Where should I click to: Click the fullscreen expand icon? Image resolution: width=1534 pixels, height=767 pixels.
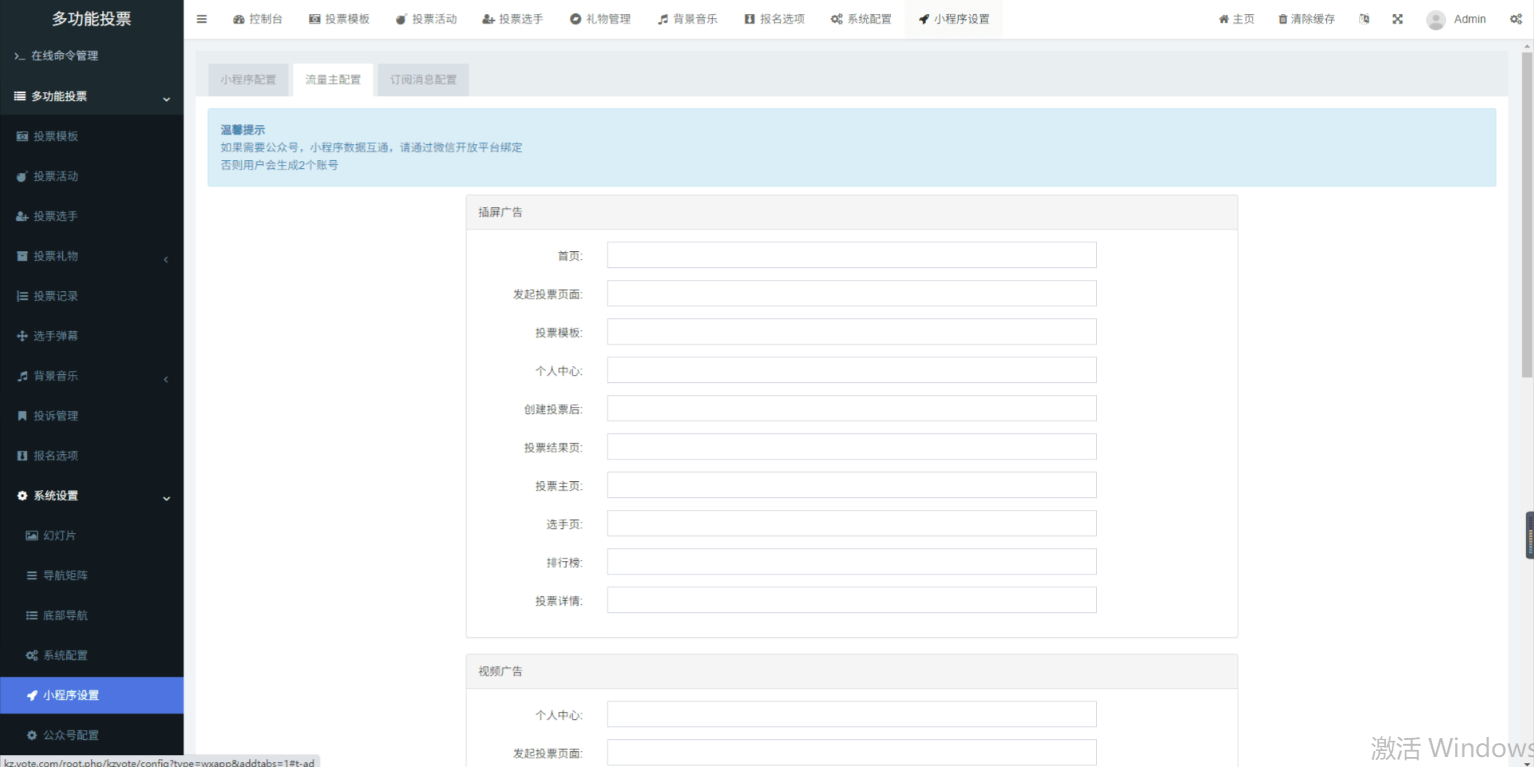[x=1398, y=19]
